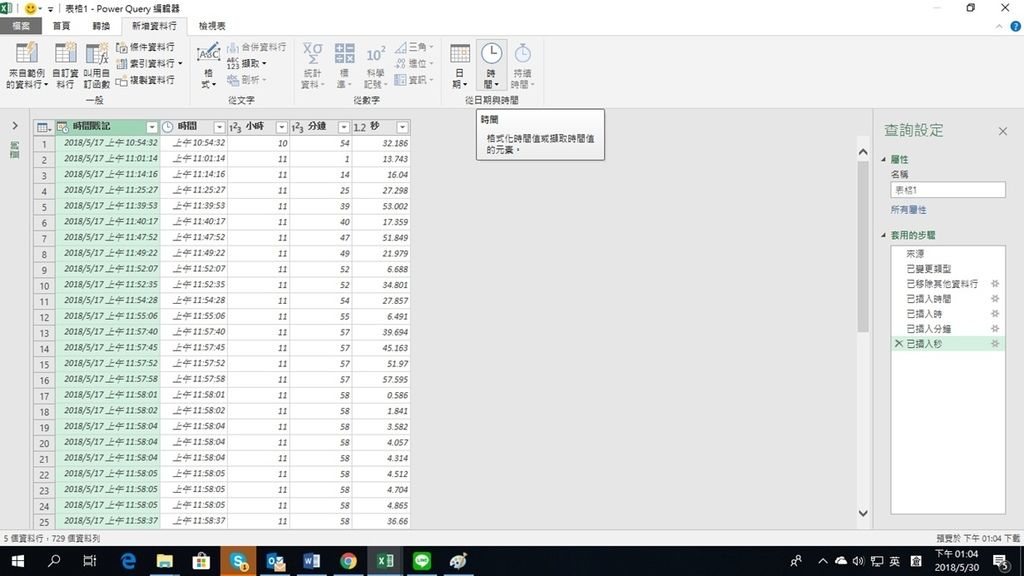Open Quick Access Toolbar customize arrow
The width and height of the screenshot is (1024, 576).
coord(50,9)
